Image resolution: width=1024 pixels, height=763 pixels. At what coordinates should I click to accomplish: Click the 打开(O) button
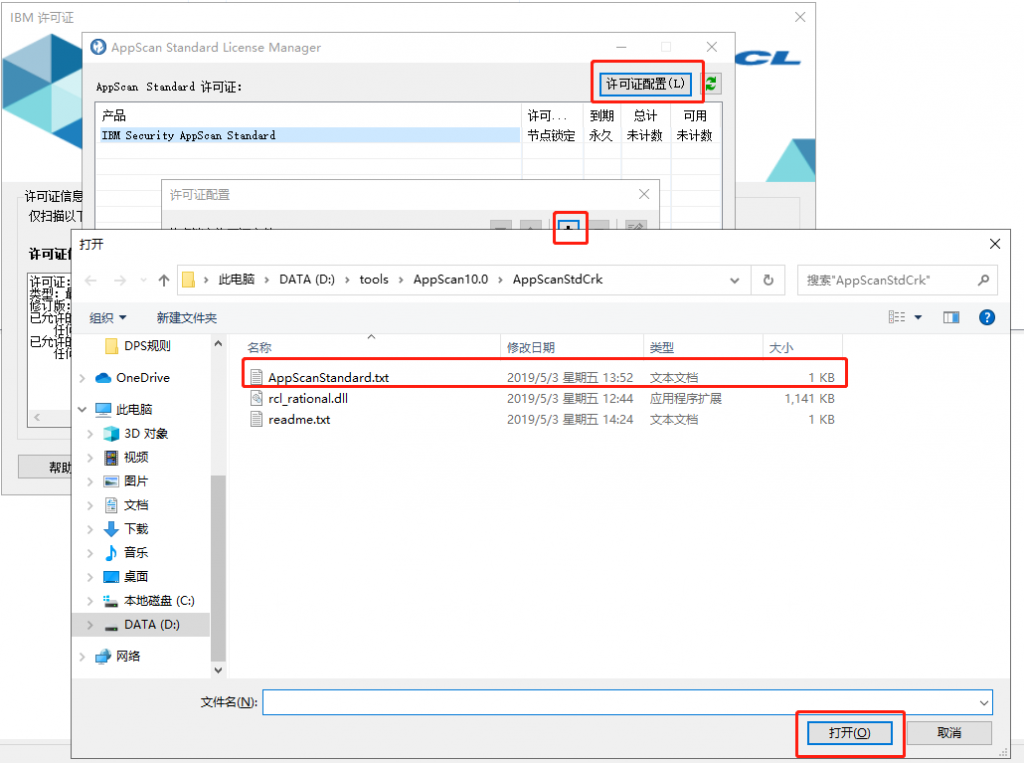click(x=850, y=733)
